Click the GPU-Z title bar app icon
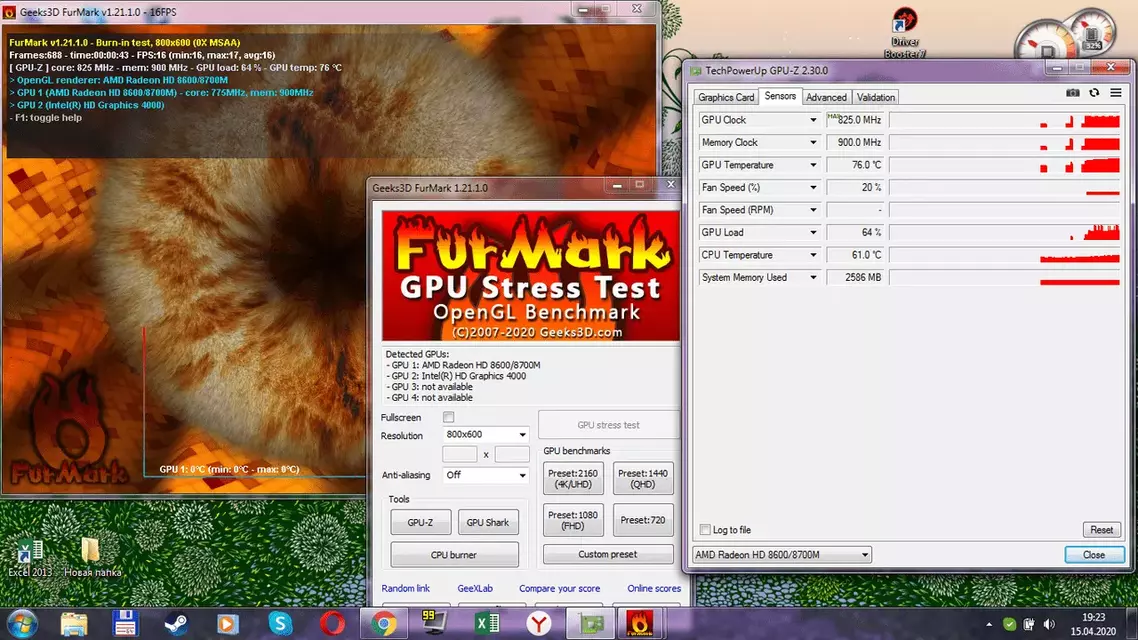 pos(695,70)
